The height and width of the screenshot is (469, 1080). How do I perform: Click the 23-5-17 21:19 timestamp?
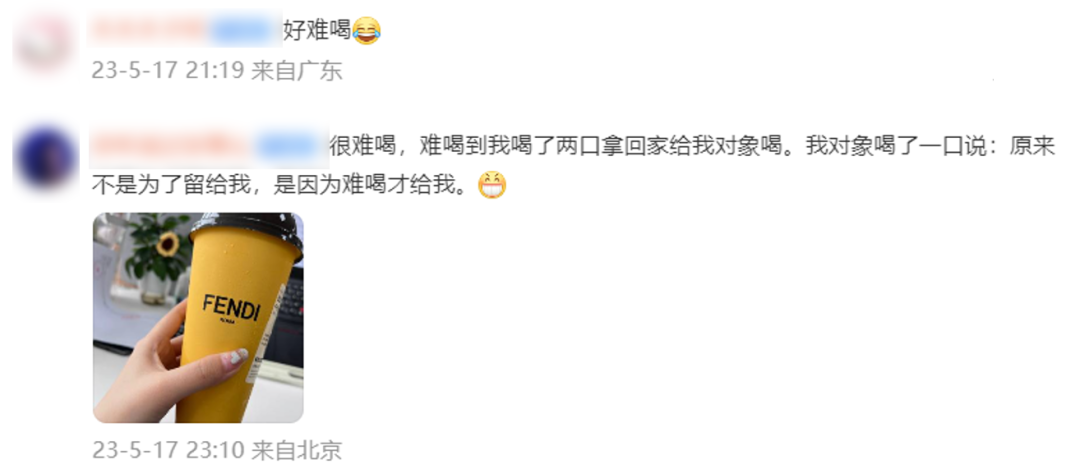(x=168, y=70)
